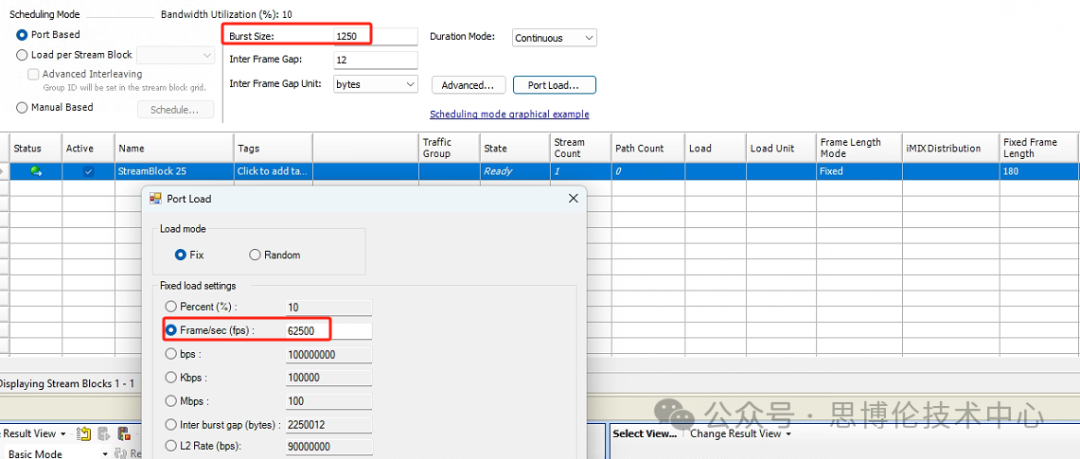
Task: Click the Name column header
Action: point(174,148)
